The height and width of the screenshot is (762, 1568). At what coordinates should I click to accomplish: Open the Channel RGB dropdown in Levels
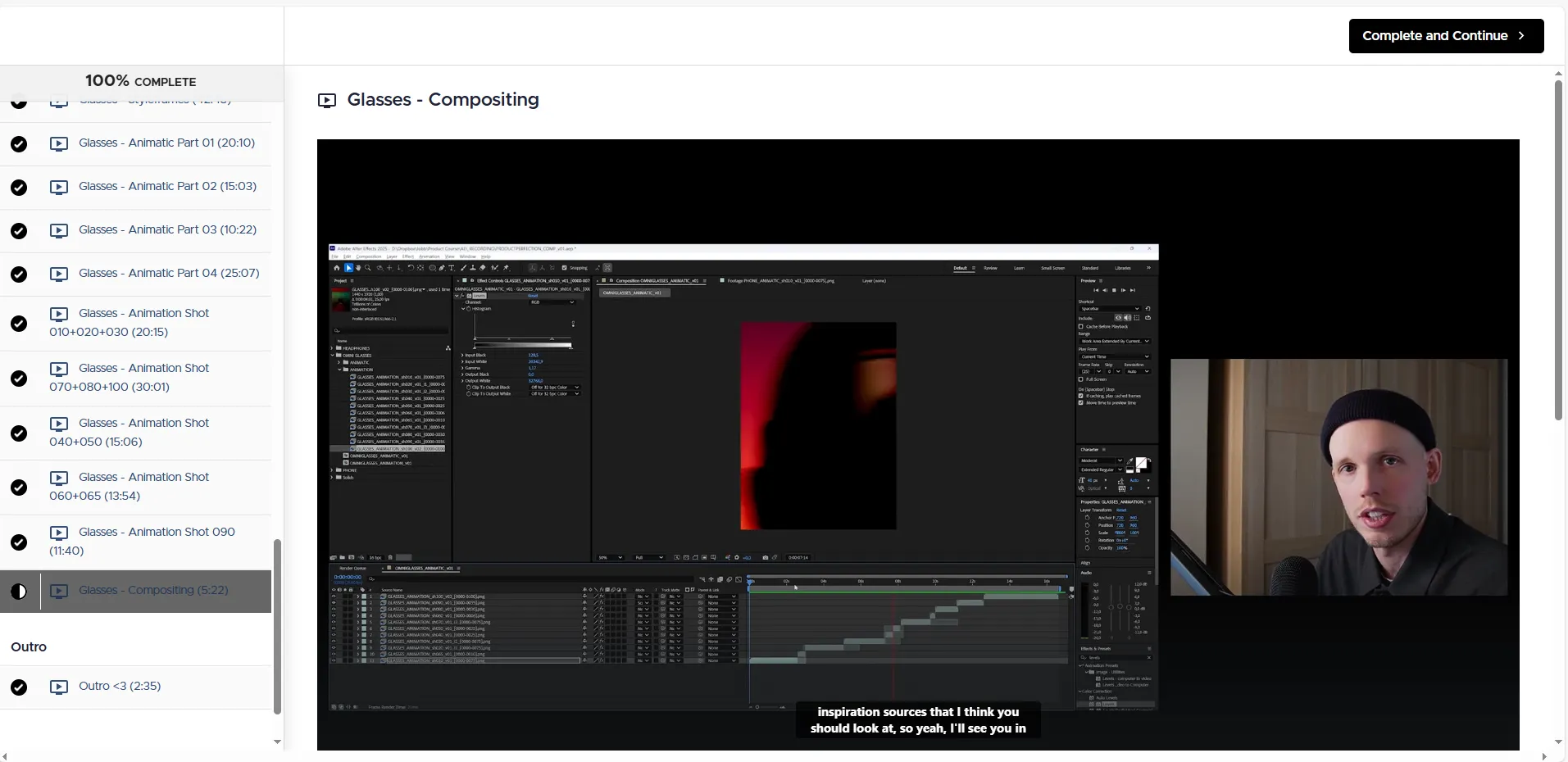click(551, 302)
